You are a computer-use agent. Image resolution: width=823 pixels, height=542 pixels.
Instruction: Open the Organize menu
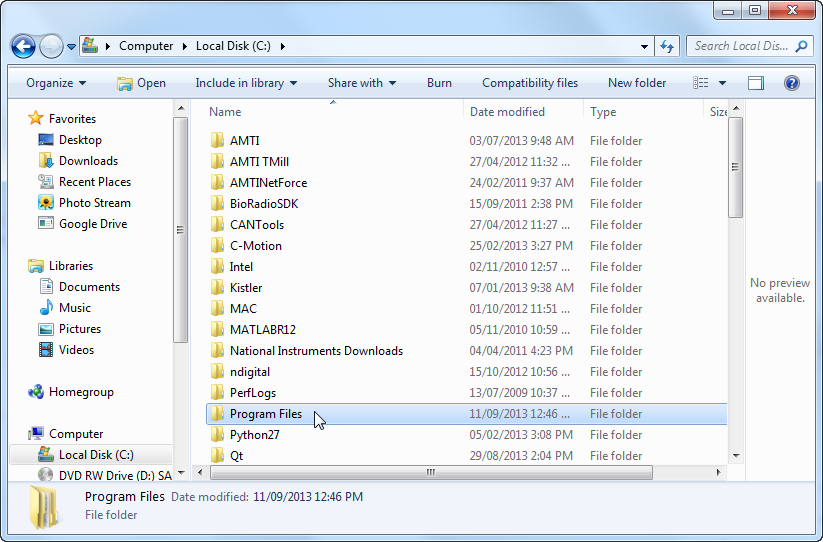[56, 83]
